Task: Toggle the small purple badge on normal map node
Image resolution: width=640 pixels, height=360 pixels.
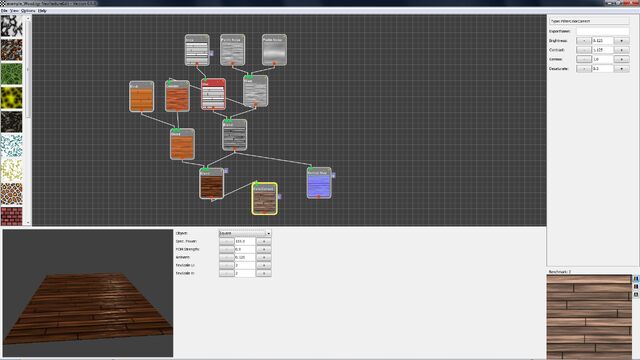Action: 333,175
